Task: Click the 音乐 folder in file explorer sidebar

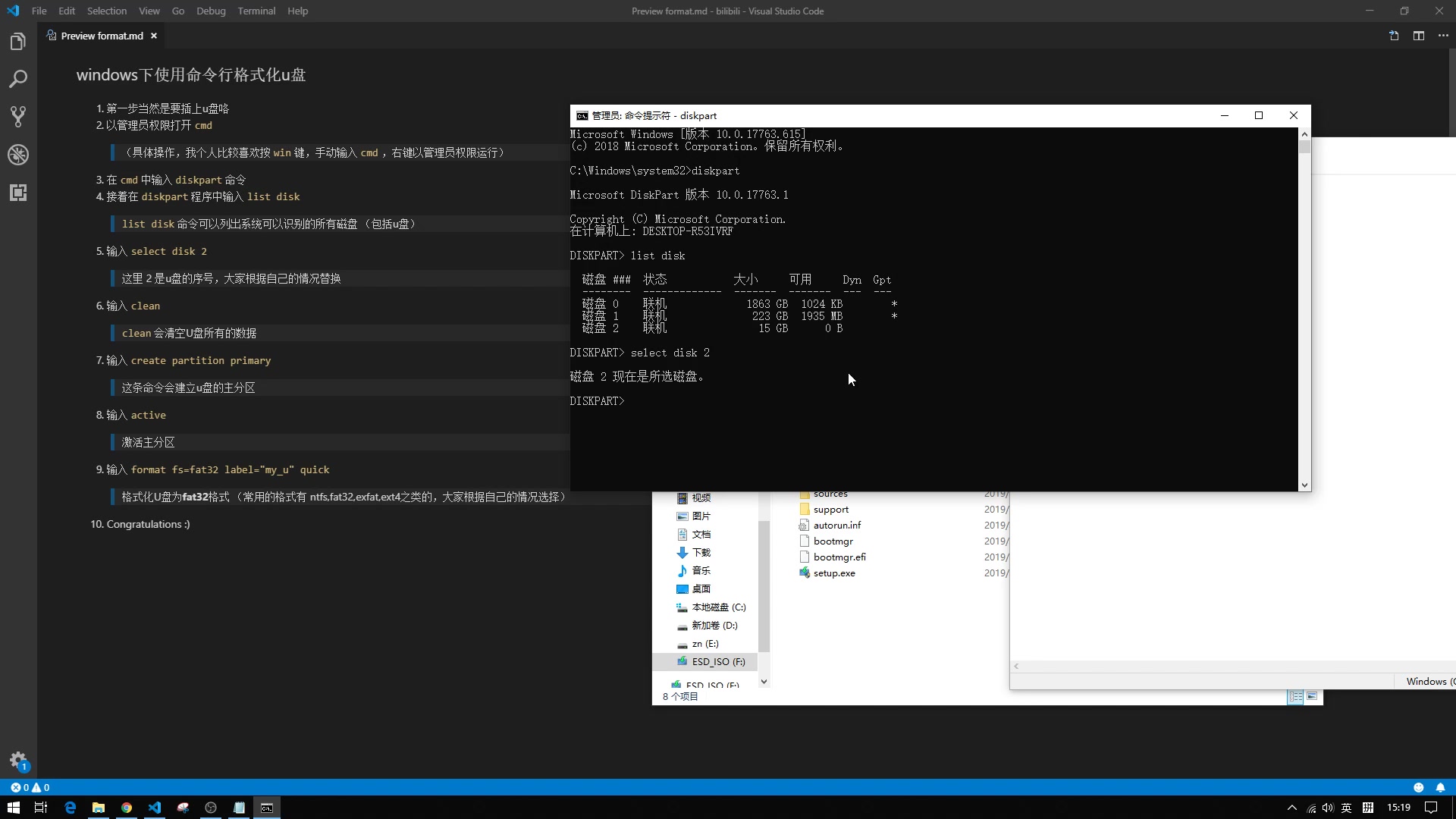Action: (x=701, y=570)
